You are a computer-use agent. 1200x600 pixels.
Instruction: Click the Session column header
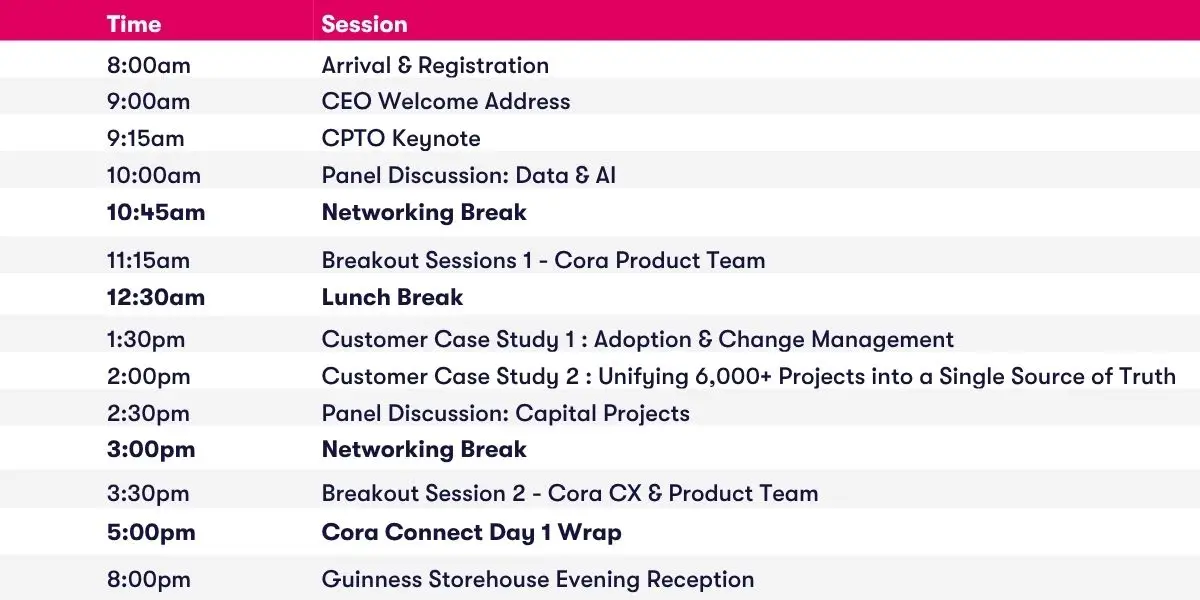tap(364, 24)
